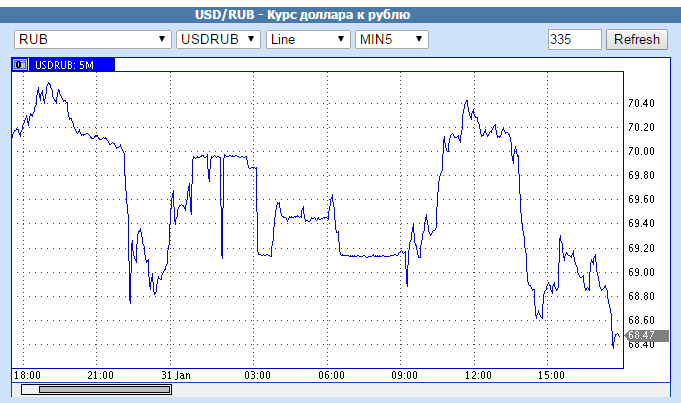This screenshot has width=681, height=403.
Task: Click the 31 Jan date axis label
Action: click(x=175, y=375)
